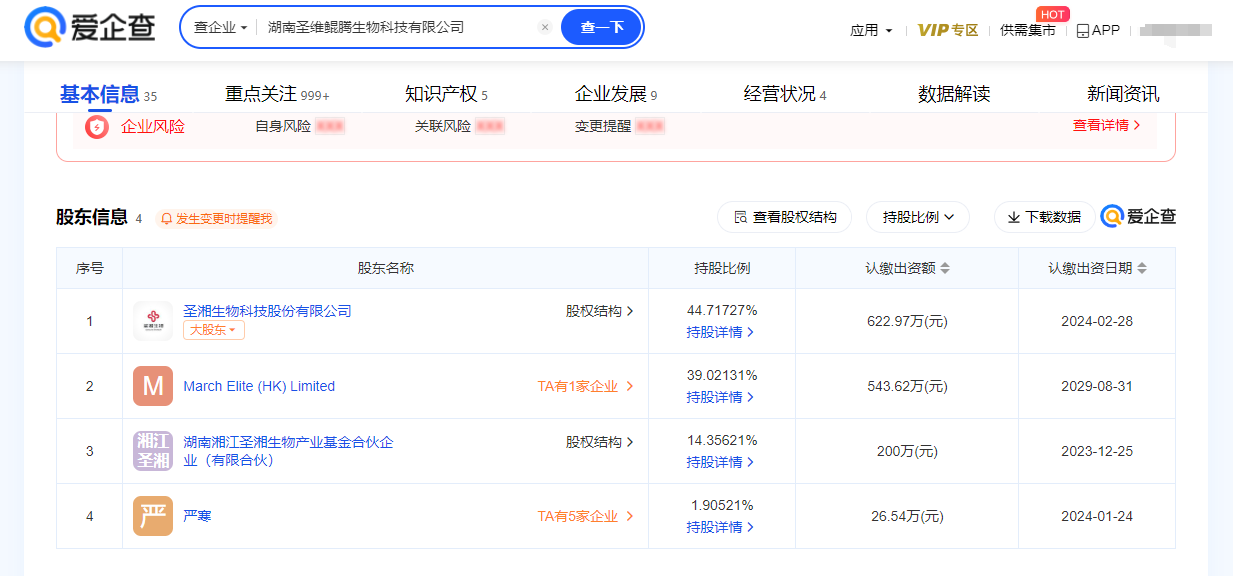
Task: Open 股权结构 for 湖南湘江圣湘 fund
Action: tap(600, 441)
